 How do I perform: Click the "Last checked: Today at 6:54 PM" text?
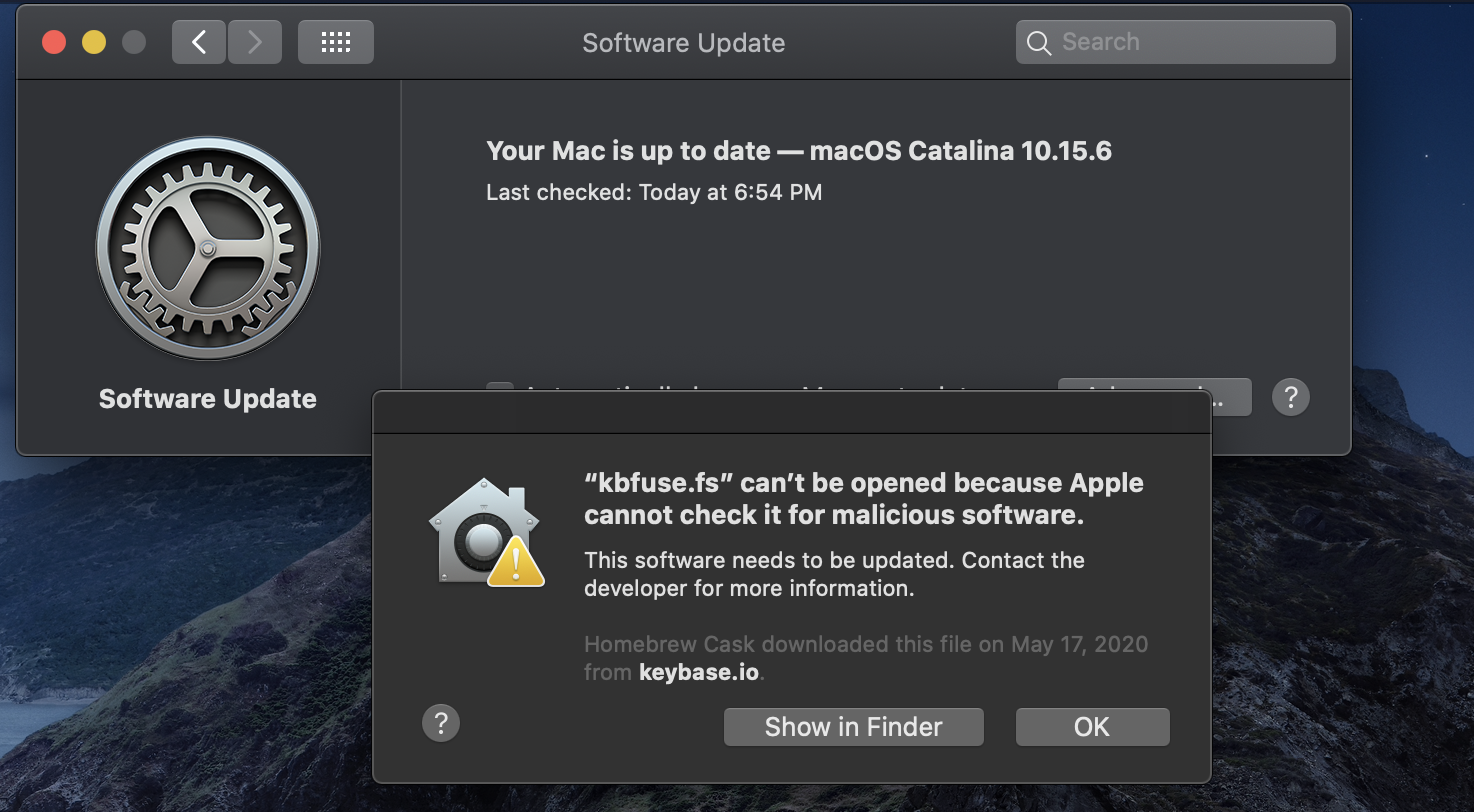pos(654,192)
